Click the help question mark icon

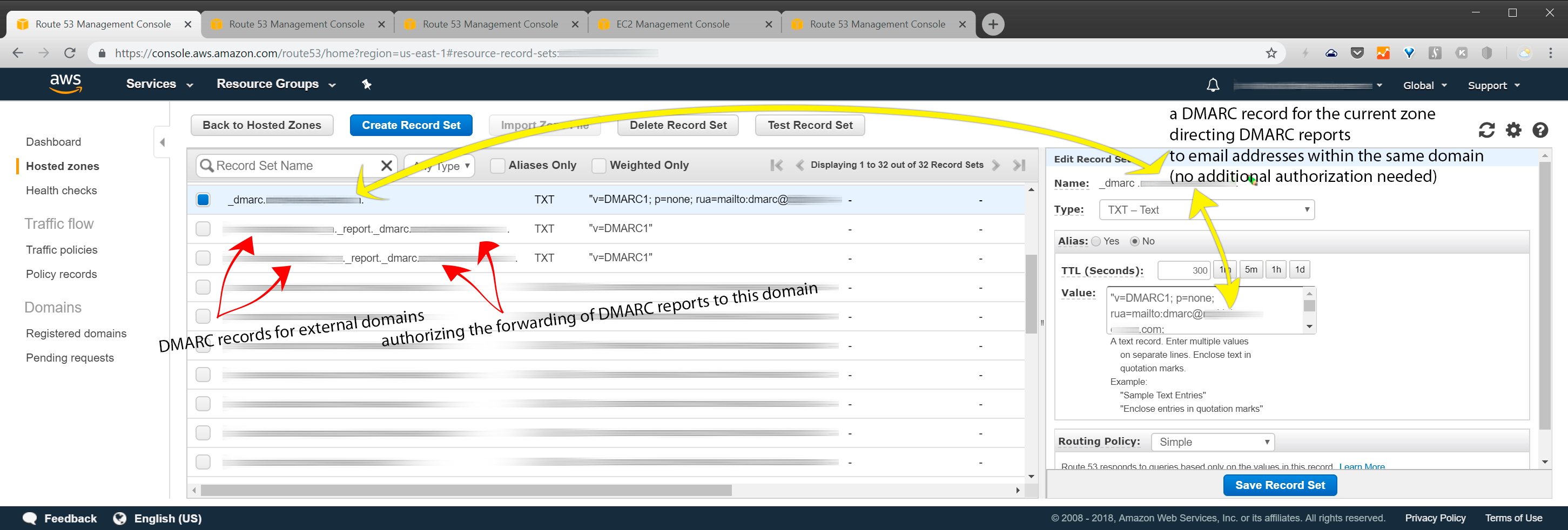[1540, 130]
